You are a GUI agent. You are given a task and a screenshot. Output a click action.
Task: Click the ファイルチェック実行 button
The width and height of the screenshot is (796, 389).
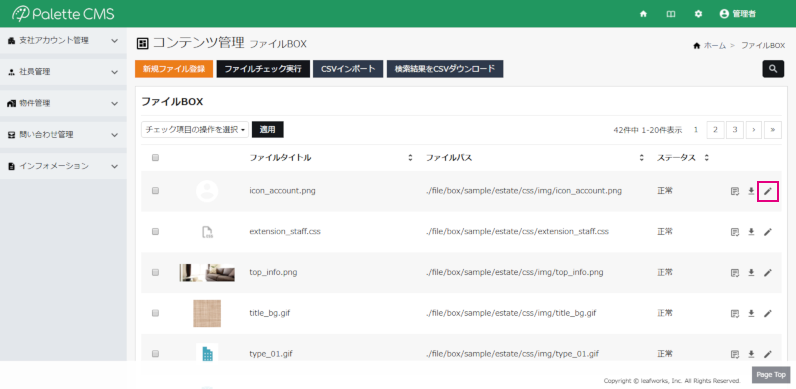263,69
